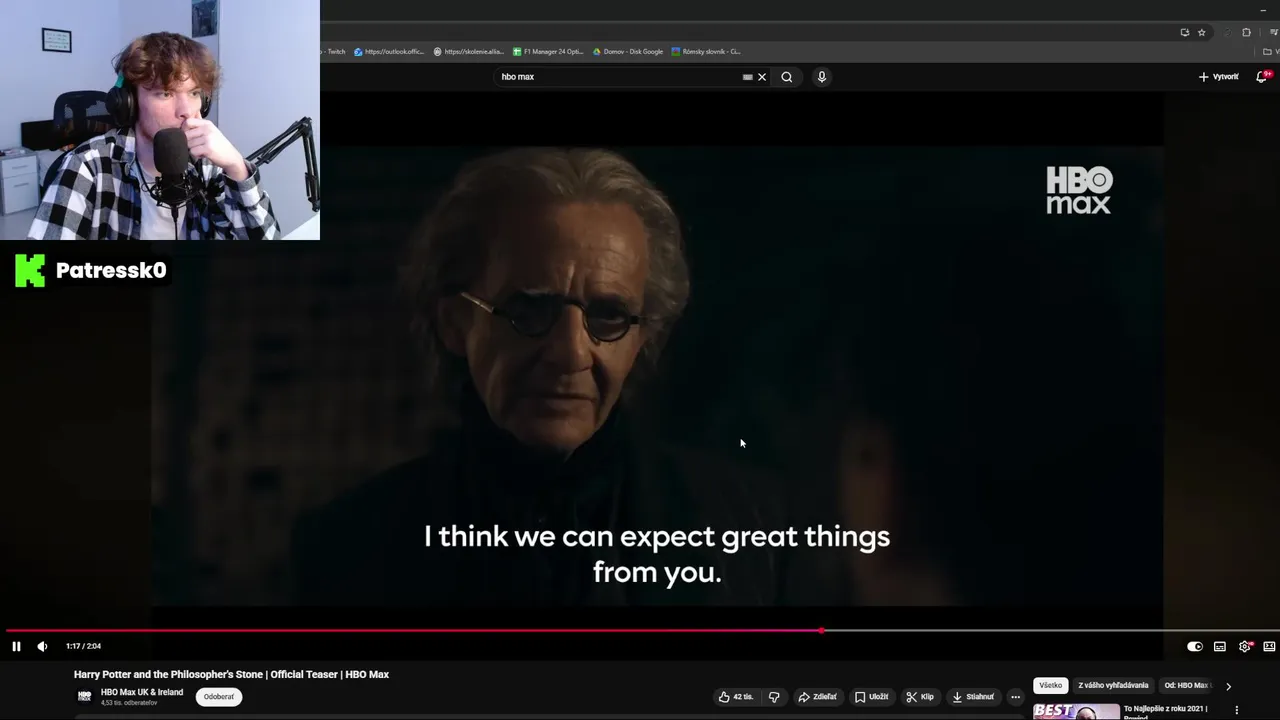This screenshot has width=1280, height=720.
Task: Select the Všetko filter chip
Action: (1050, 685)
